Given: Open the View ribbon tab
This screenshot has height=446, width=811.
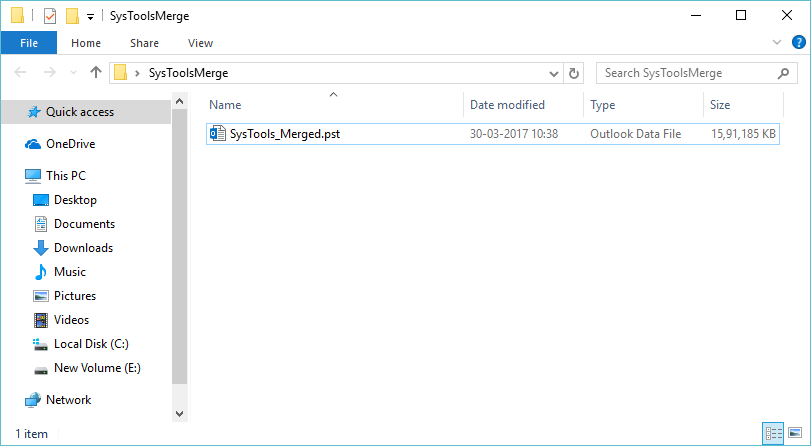Looking at the screenshot, I should tap(200, 43).
